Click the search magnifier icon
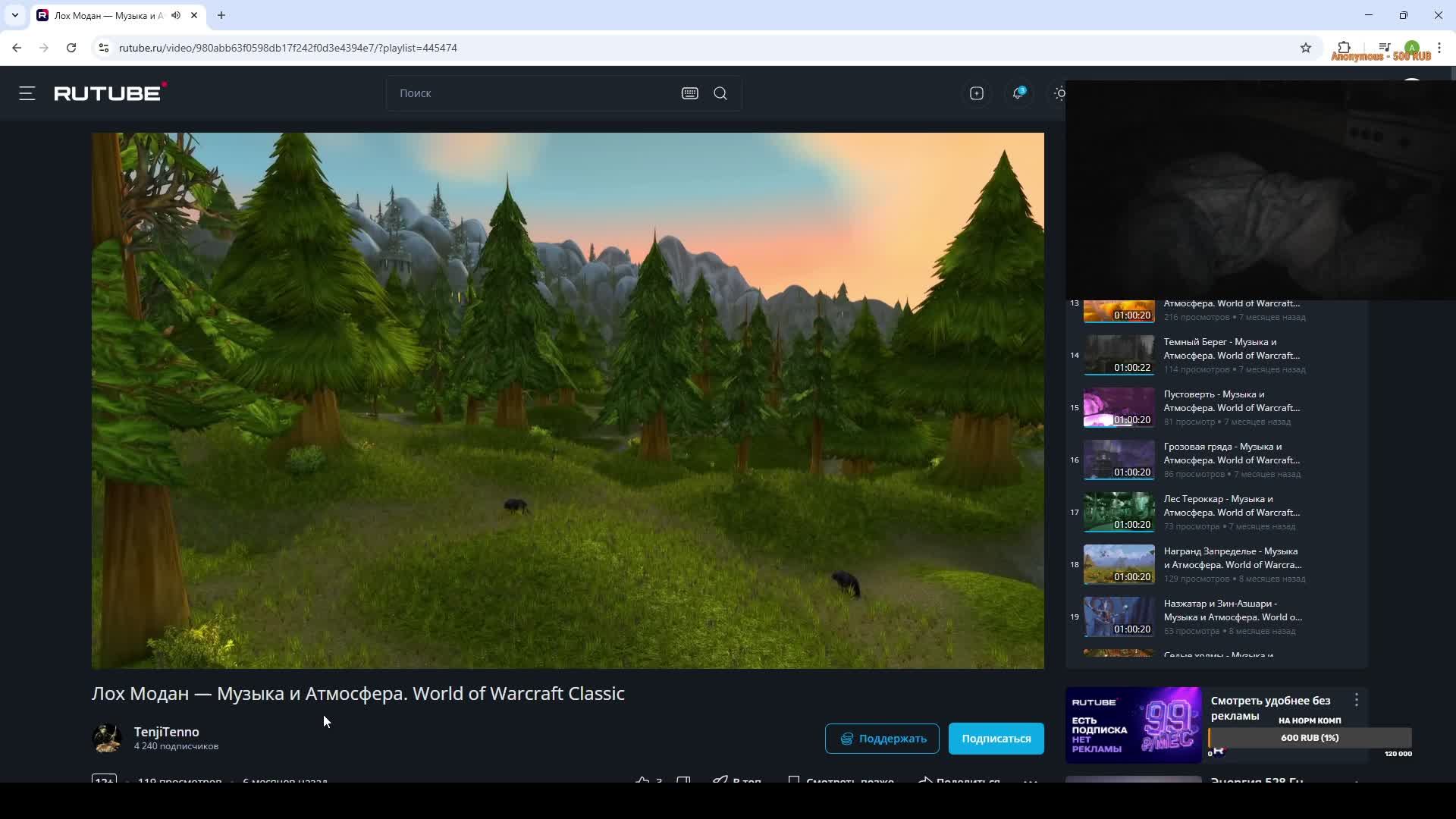This screenshot has height=819, width=1456. click(720, 93)
